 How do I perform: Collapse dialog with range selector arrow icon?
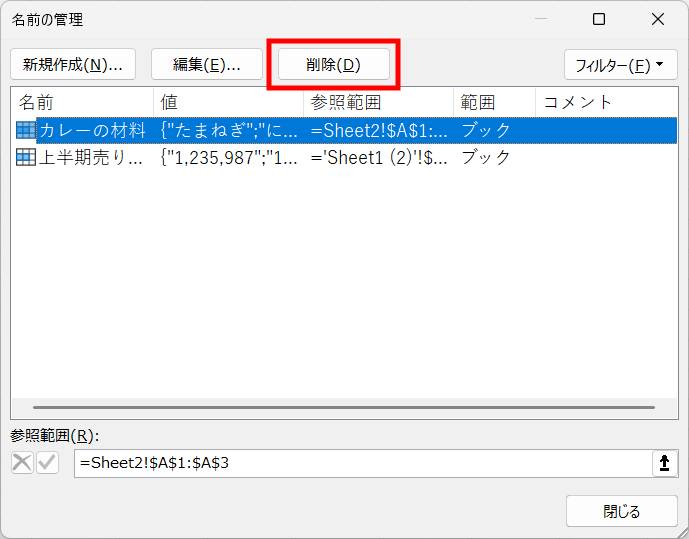pyautogui.click(x=665, y=463)
